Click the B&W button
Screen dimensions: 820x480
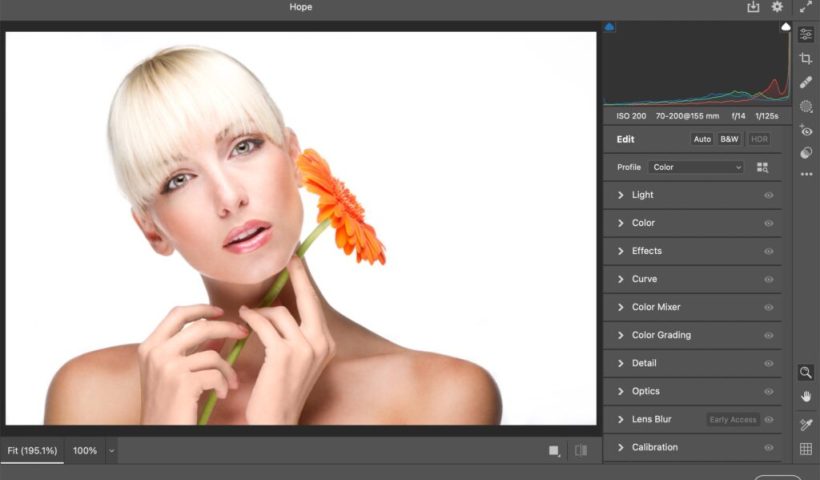point(729,139)
